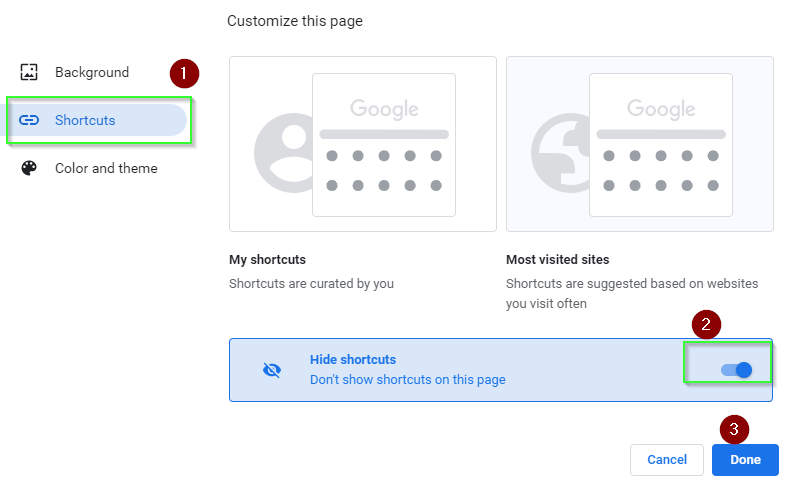Click the Hide shortcuts label text
This screenshot has height=486, width=789.
point(353,360)
